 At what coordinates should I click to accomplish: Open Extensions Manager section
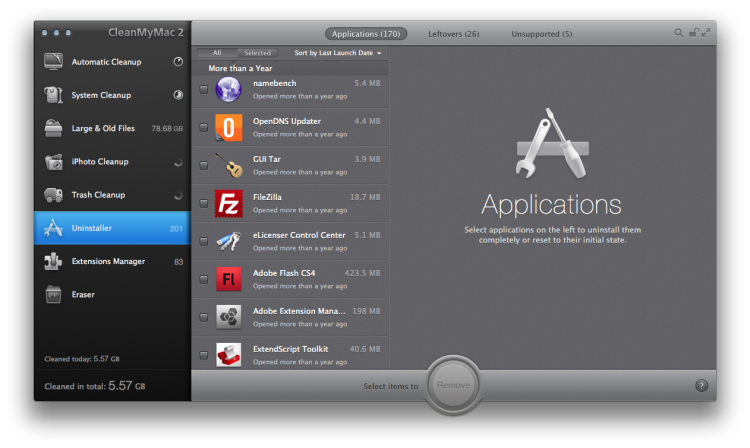pyautogui.click(x=112, y=261)
